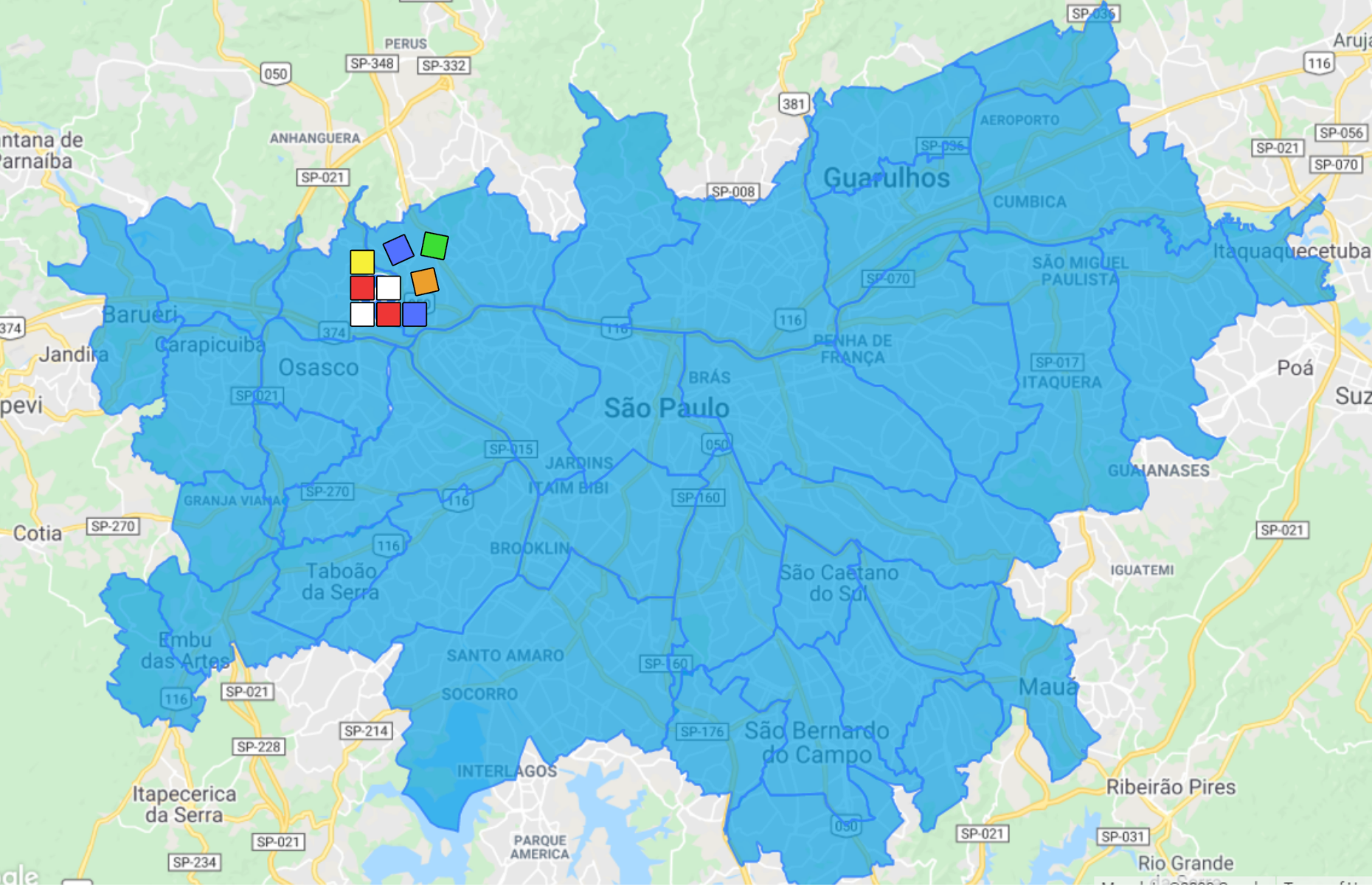Select the red square in bottom row

point(389,314)
